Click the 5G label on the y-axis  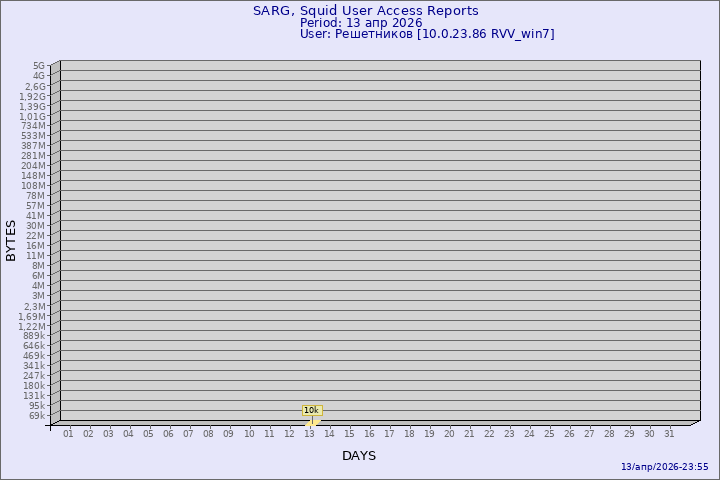(x=39, y=66)
